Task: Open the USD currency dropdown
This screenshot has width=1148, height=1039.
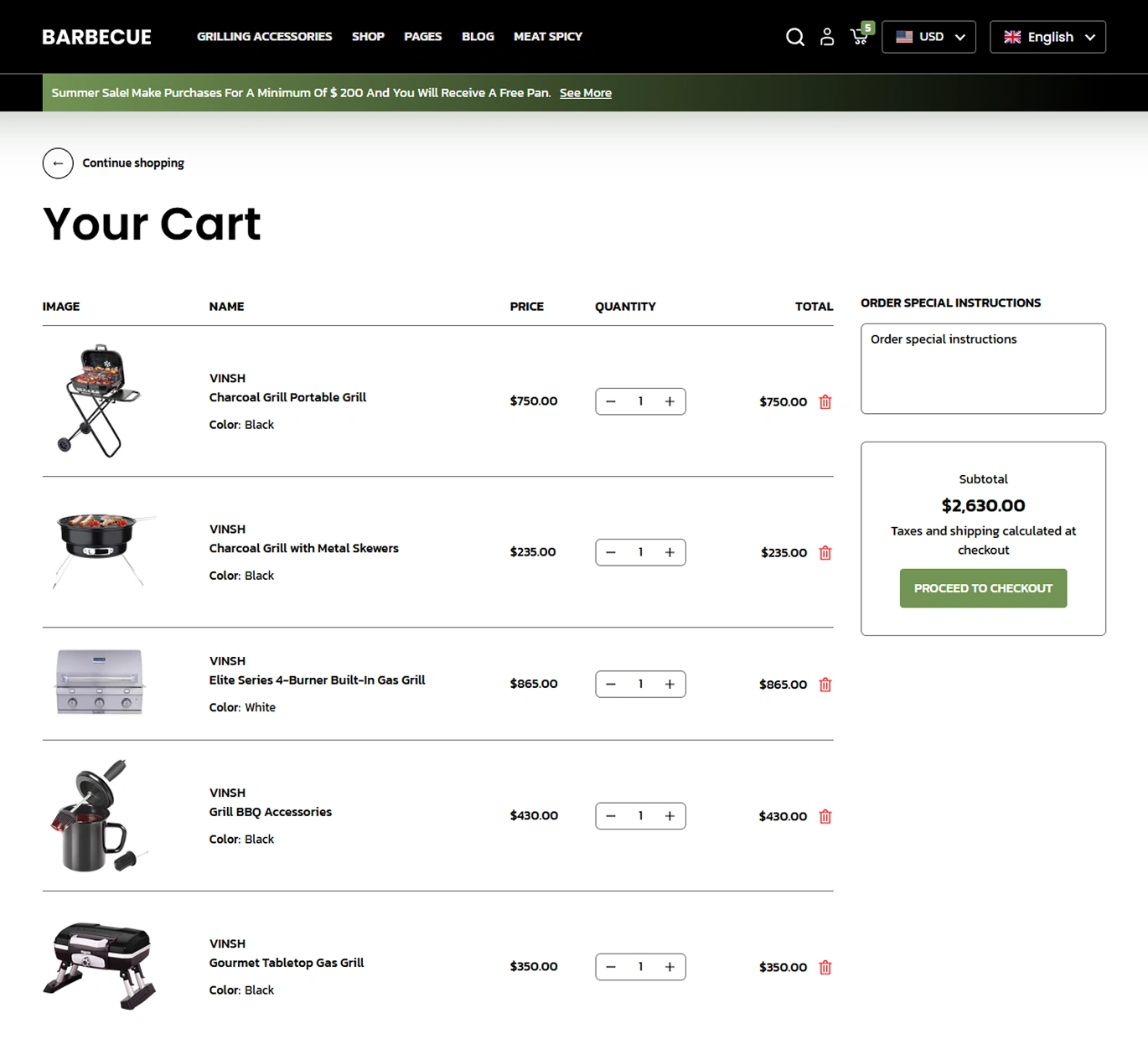Action: [x=928, y=37]
